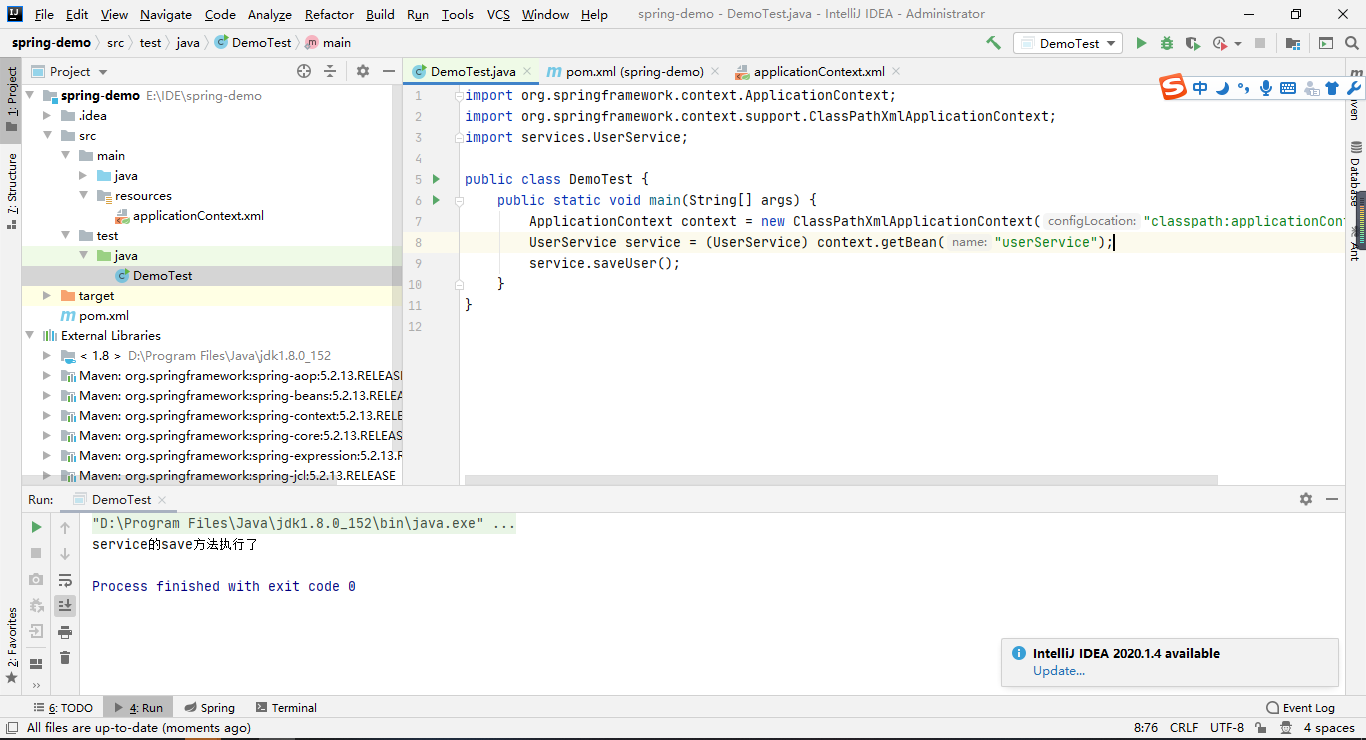Open Run panel settings gear

click(x=1306, y=499)
